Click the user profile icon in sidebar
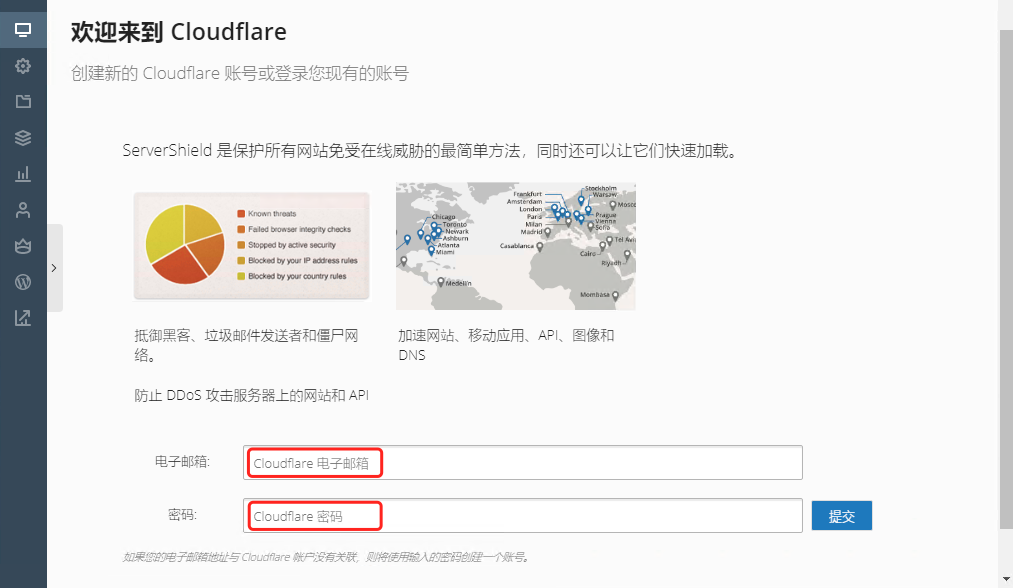The height and width of the screenshot is (588, 1013). 23,210
